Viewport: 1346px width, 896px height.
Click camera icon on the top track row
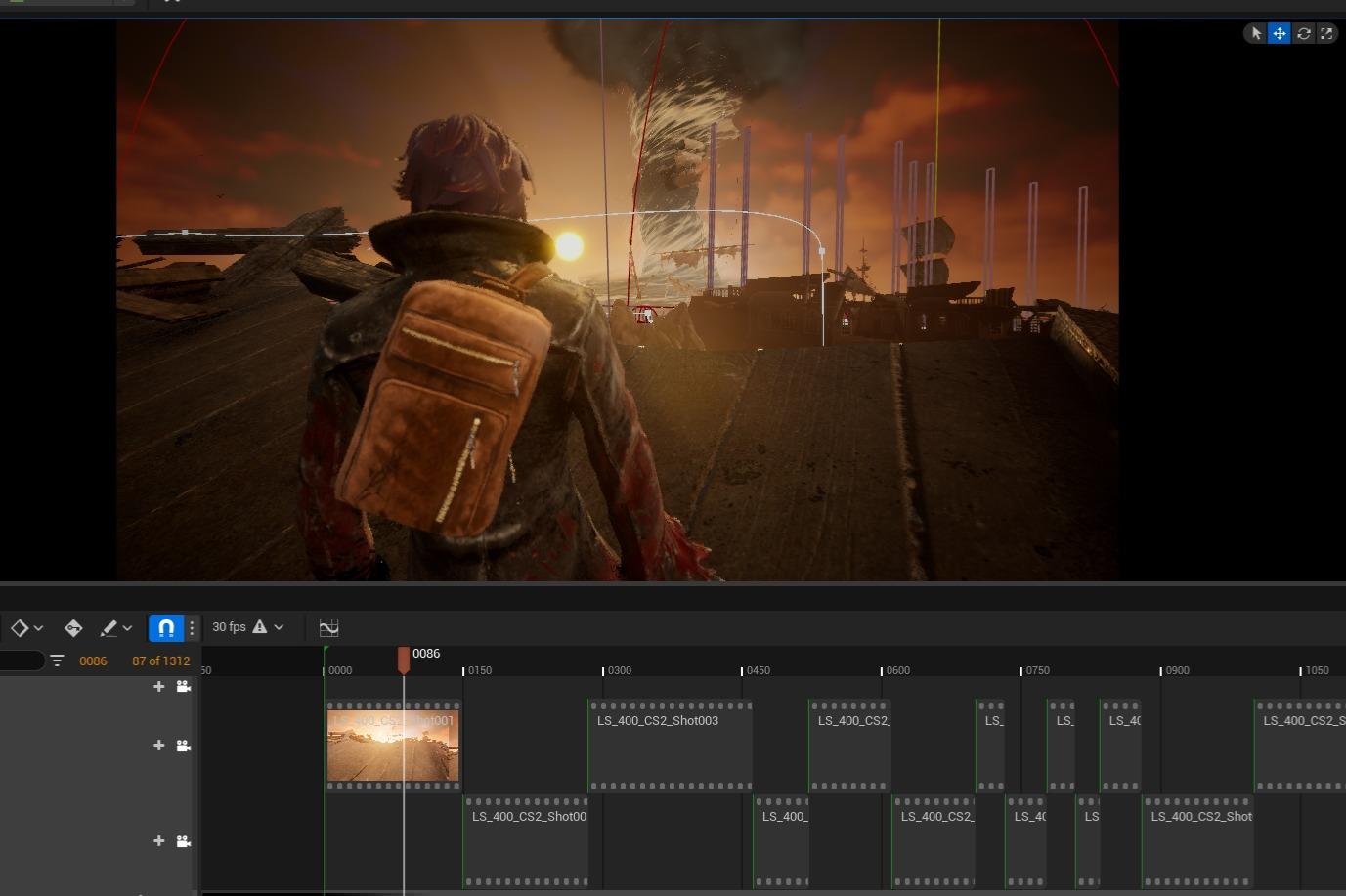click(183, 687)
